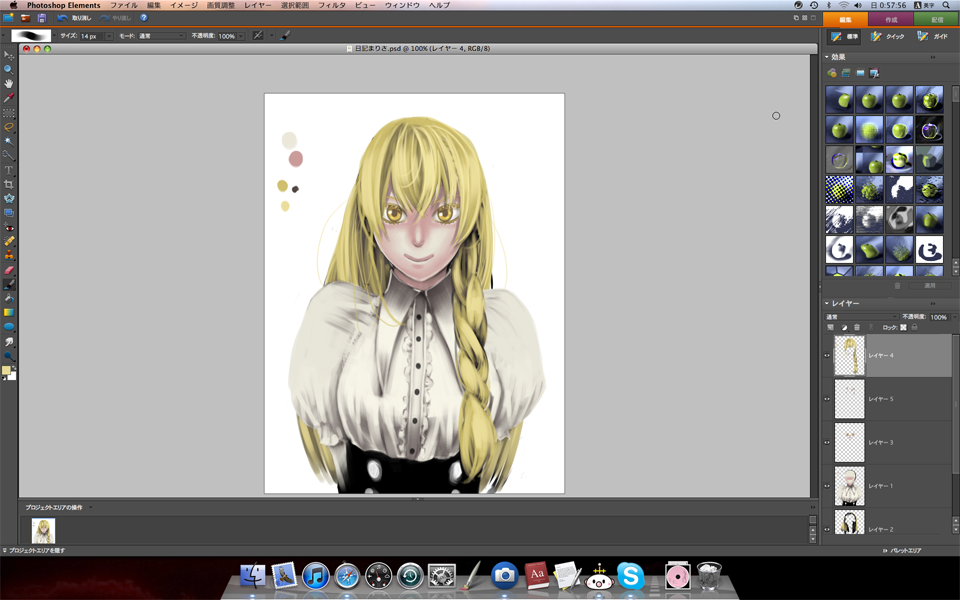Collapse the 効果 panel
Image resolution: width=960 pixels, height=600 pixels.
(x=827, y=57)
